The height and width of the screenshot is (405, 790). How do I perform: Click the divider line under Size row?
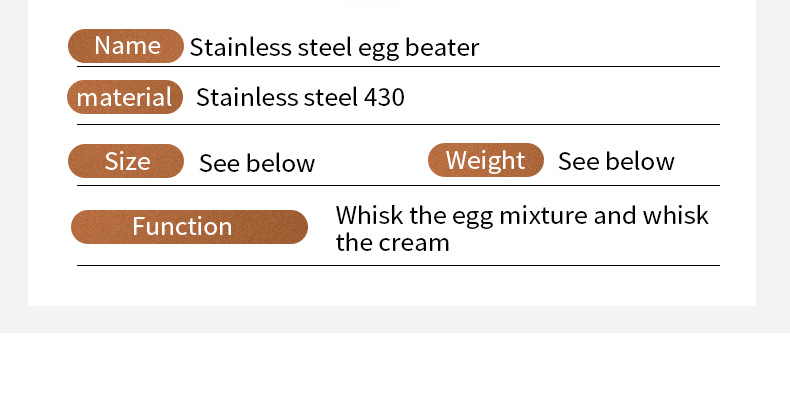tap(400, 186)
